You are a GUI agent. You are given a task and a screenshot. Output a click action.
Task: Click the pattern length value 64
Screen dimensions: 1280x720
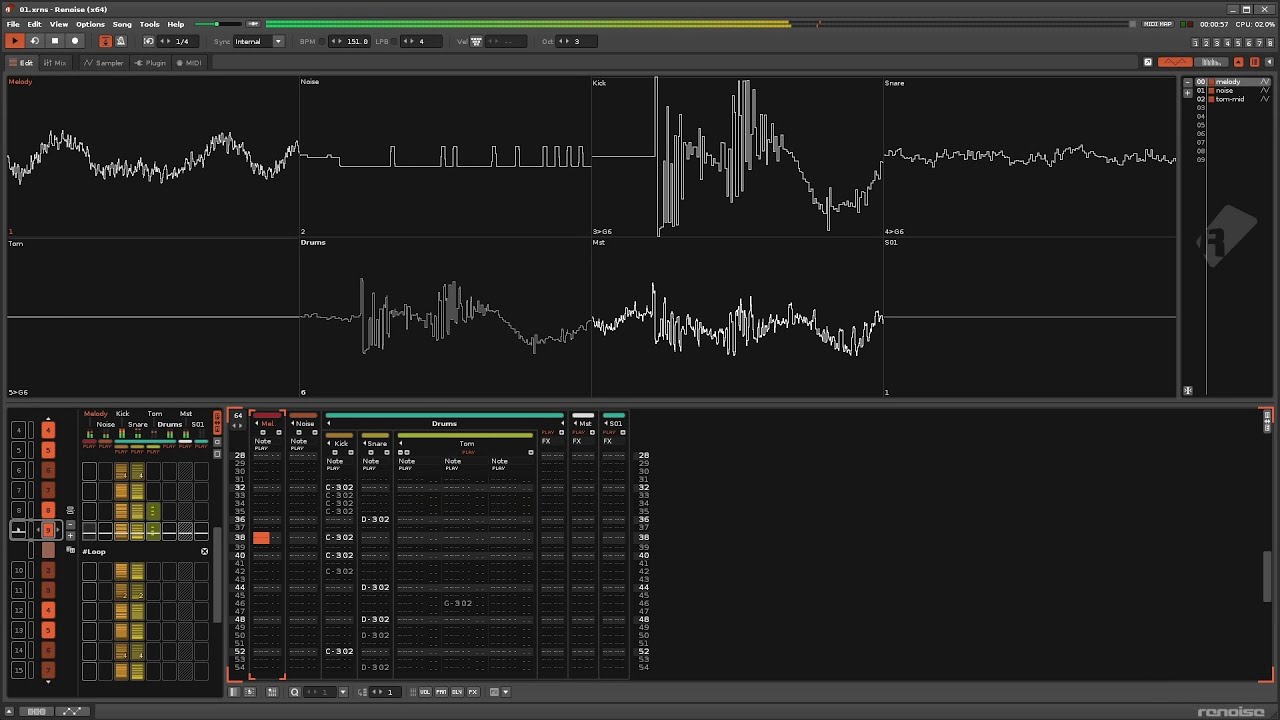(237, 415)
